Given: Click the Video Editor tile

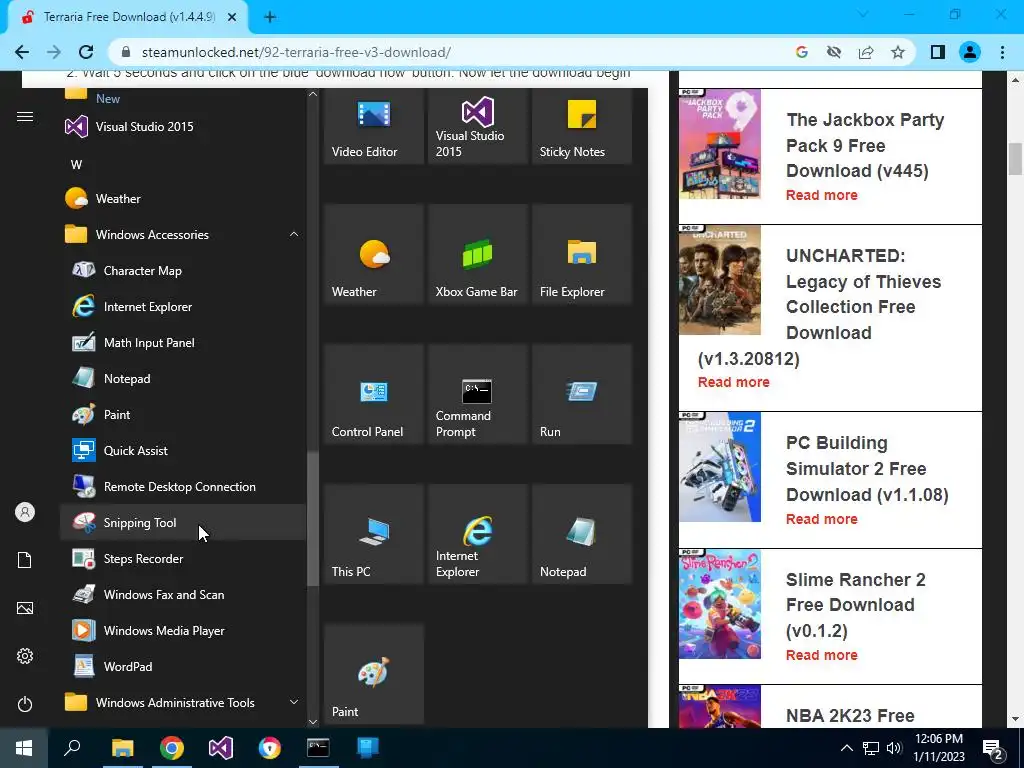Looking at the screenshot, I should 374,126.
